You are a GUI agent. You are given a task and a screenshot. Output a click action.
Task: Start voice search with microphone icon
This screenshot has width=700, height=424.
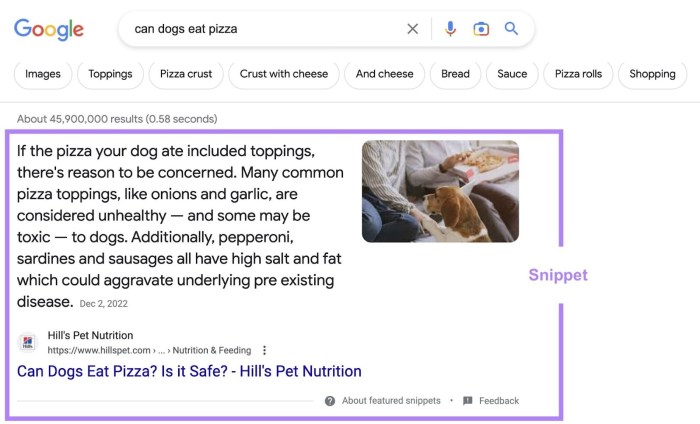pos(450,29)
